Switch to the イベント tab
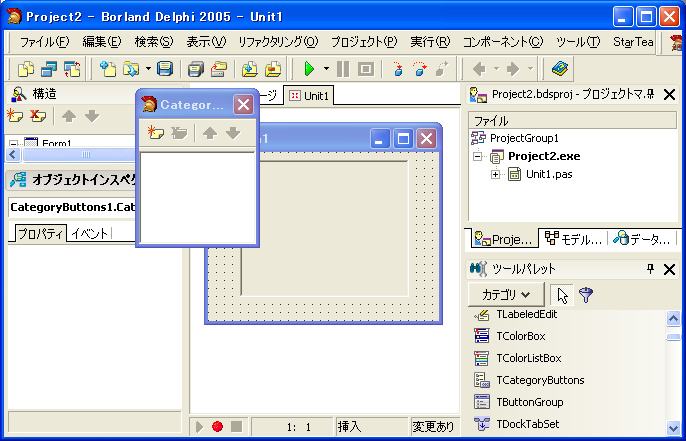 click(89, 234)
